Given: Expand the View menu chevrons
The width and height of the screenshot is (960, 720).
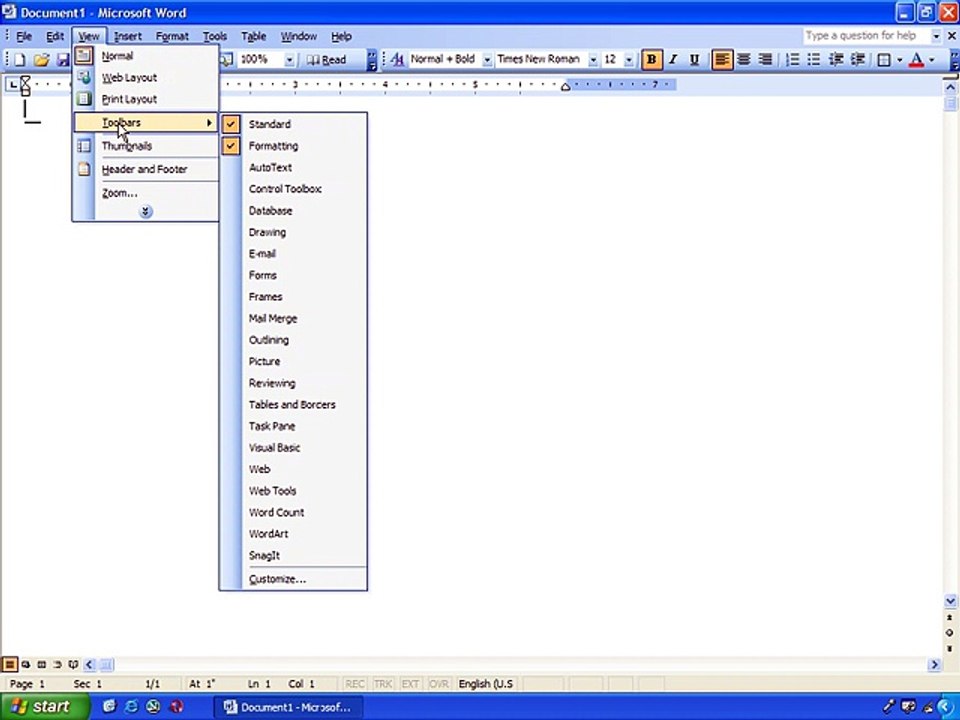Looking at the screenshot, I should (x=146, y=212).
